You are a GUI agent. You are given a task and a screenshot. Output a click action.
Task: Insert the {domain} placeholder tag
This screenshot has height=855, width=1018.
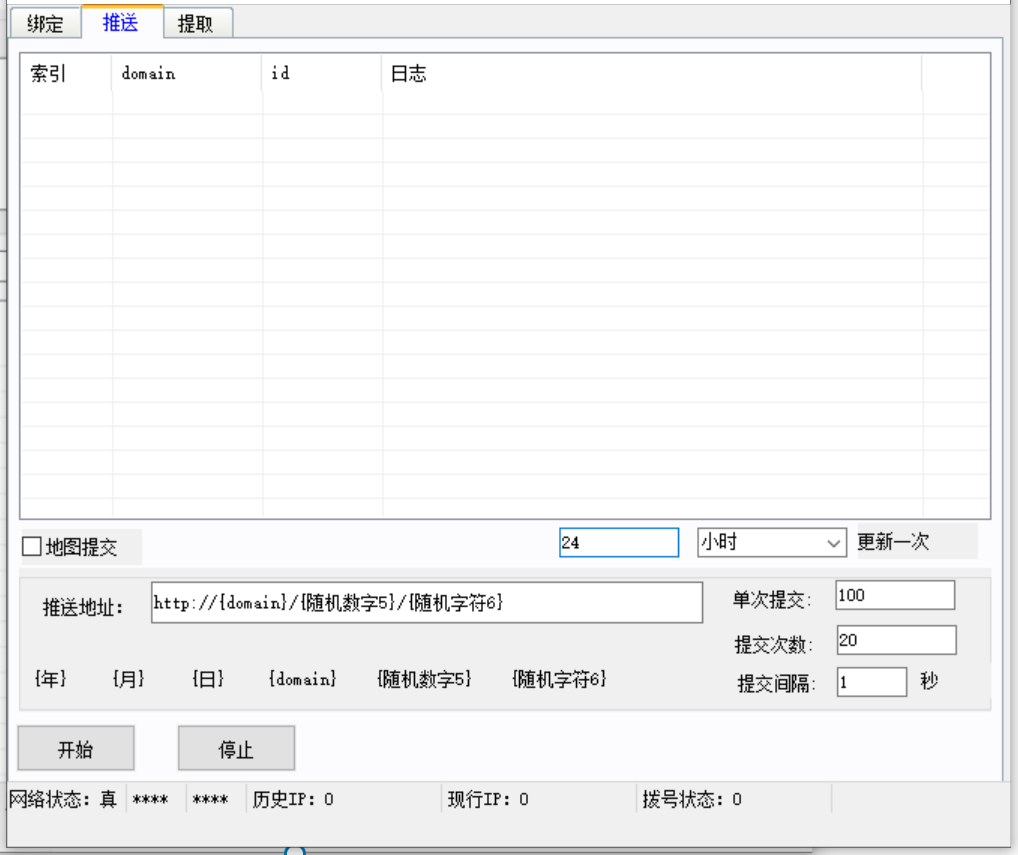303,679
